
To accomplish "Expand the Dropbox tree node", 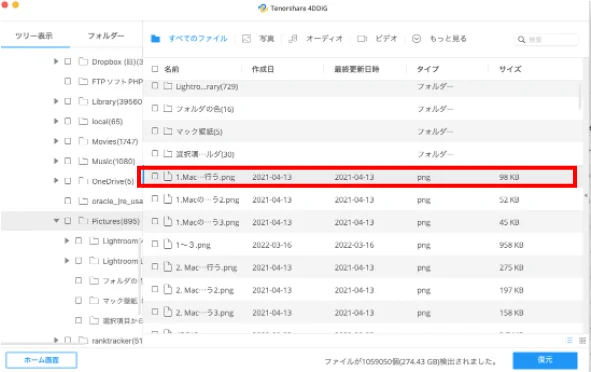I will pos(56,61).
